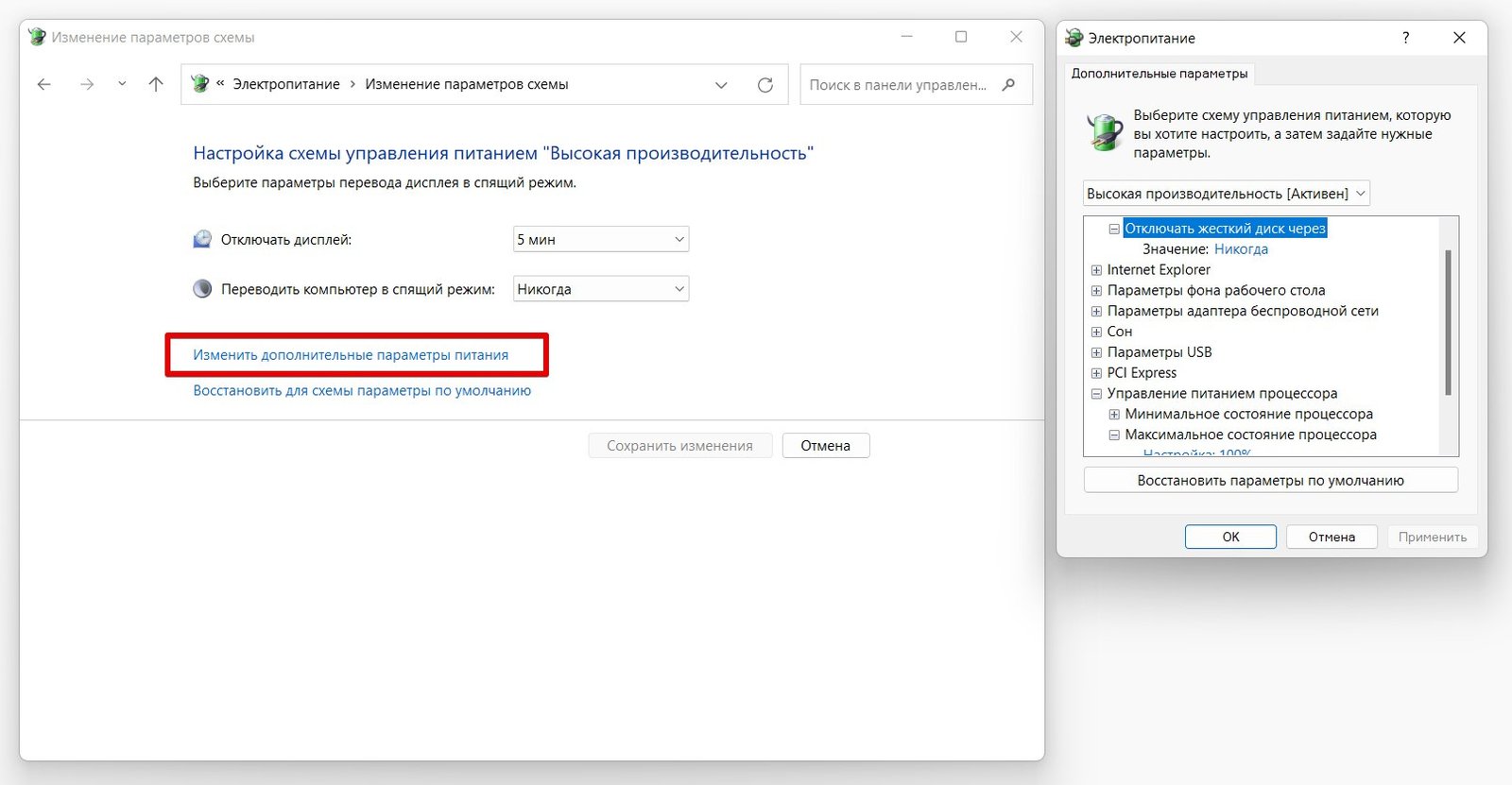This screenshot has height=785, width=1512.
Task: Go up one level with the up arrow
Action: (x=156, y=84)
